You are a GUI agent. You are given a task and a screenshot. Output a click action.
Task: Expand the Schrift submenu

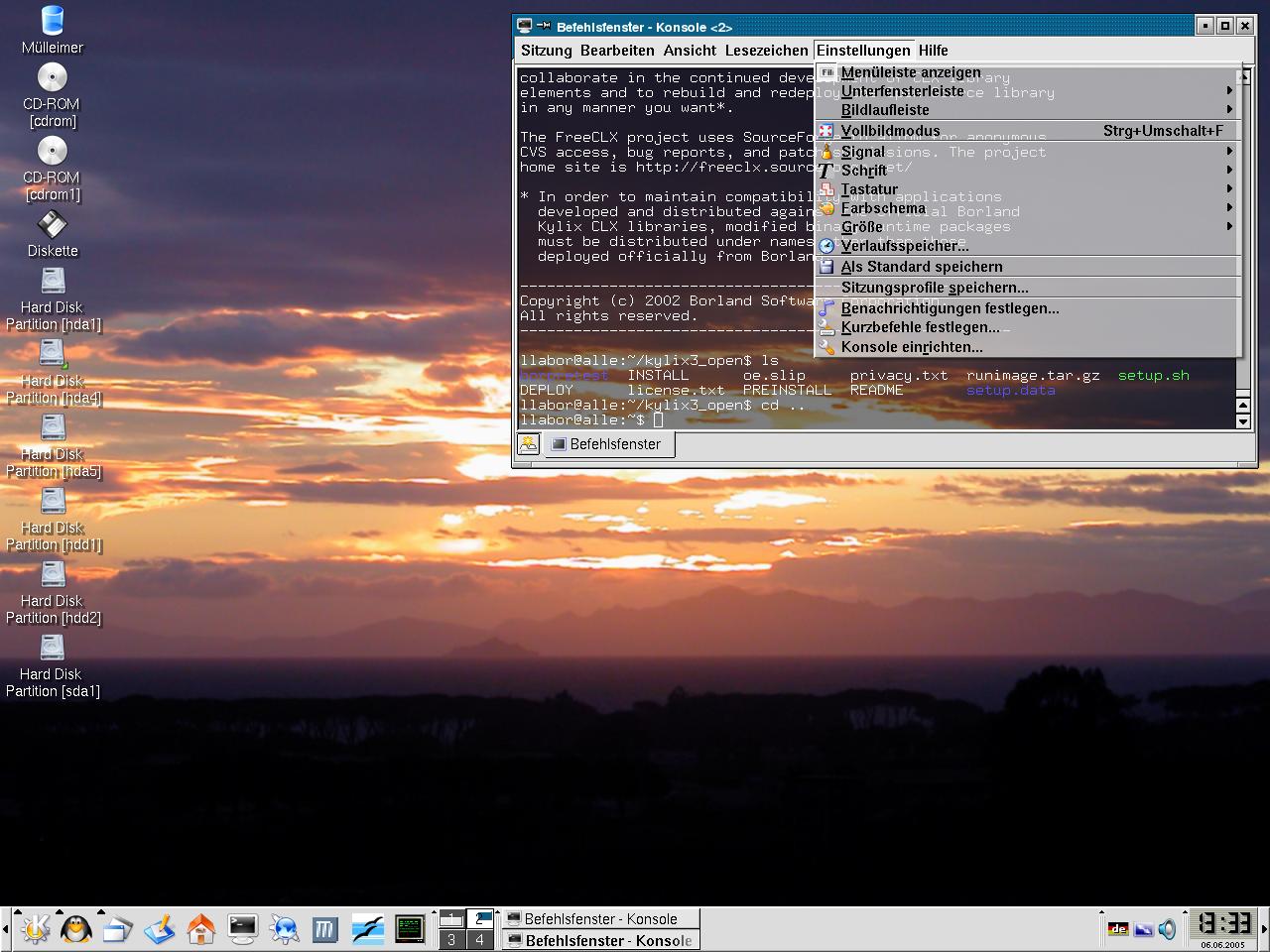pyautogui.click(x=1028, y=171)
